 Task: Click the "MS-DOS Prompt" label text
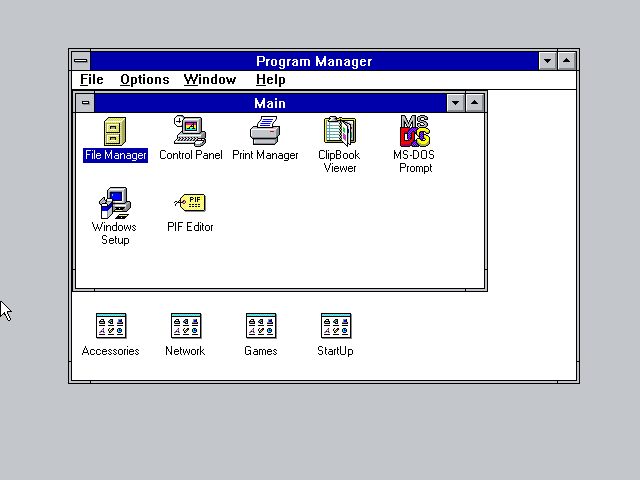point(414,162)
